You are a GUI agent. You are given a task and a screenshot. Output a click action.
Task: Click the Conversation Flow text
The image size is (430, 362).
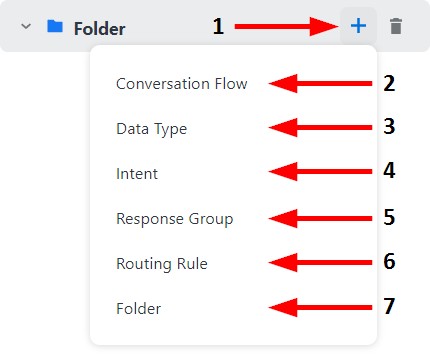(x=182, y=84)
